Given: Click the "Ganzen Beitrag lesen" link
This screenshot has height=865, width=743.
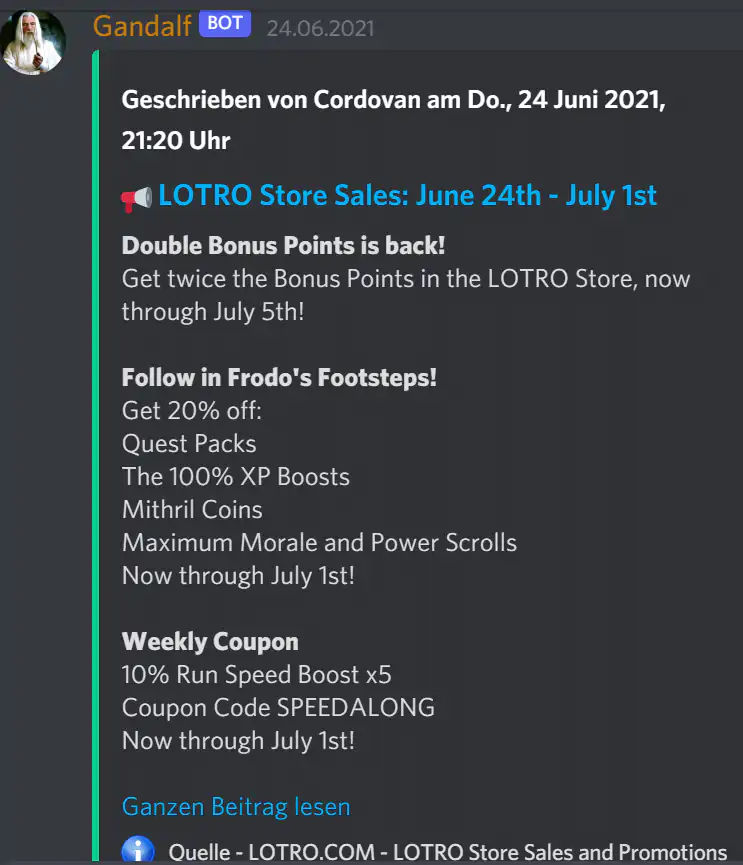Looking at the screenshot, I should click(x=235, y=806).
